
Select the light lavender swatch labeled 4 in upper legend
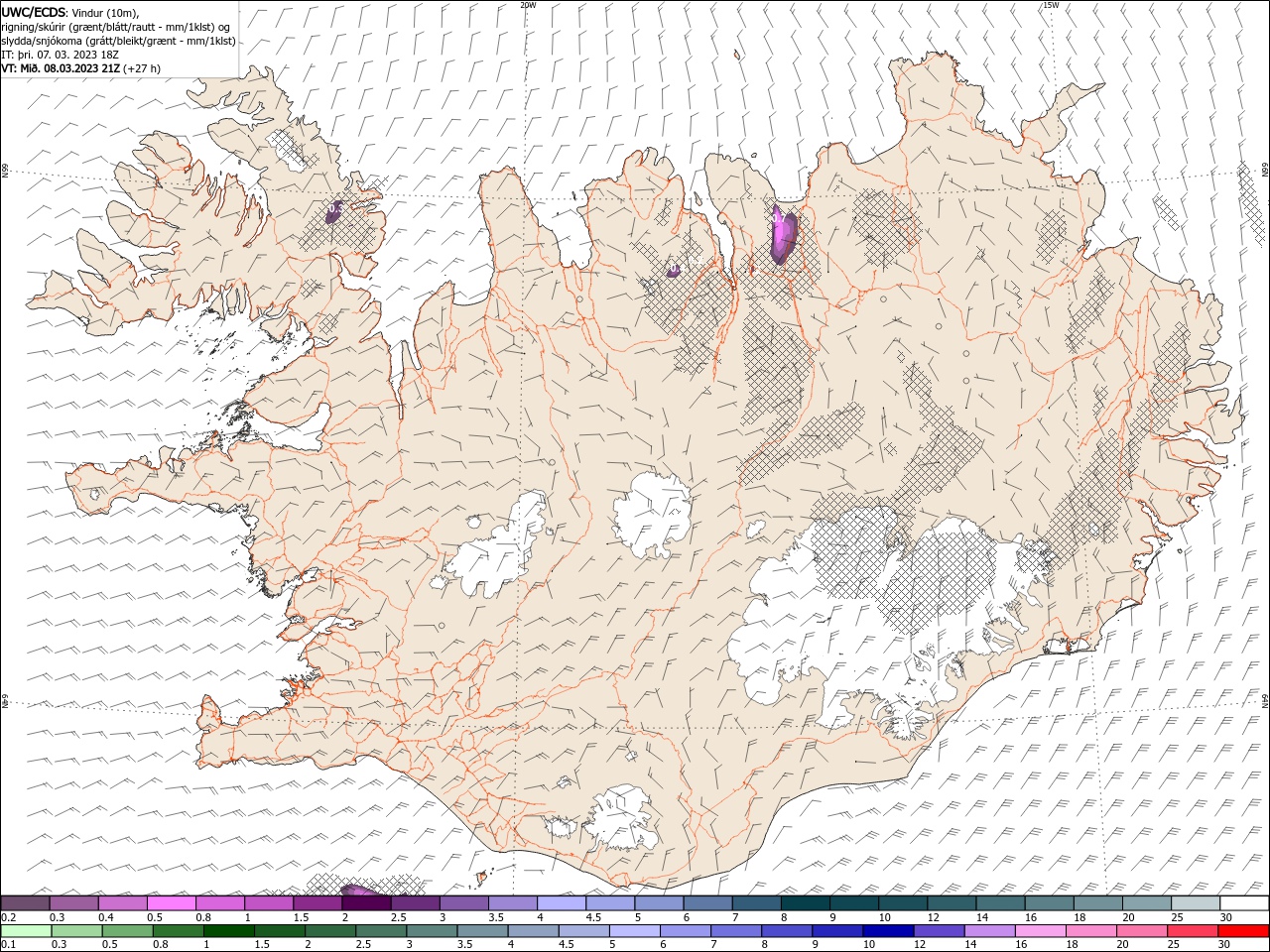tap(562, 903)
